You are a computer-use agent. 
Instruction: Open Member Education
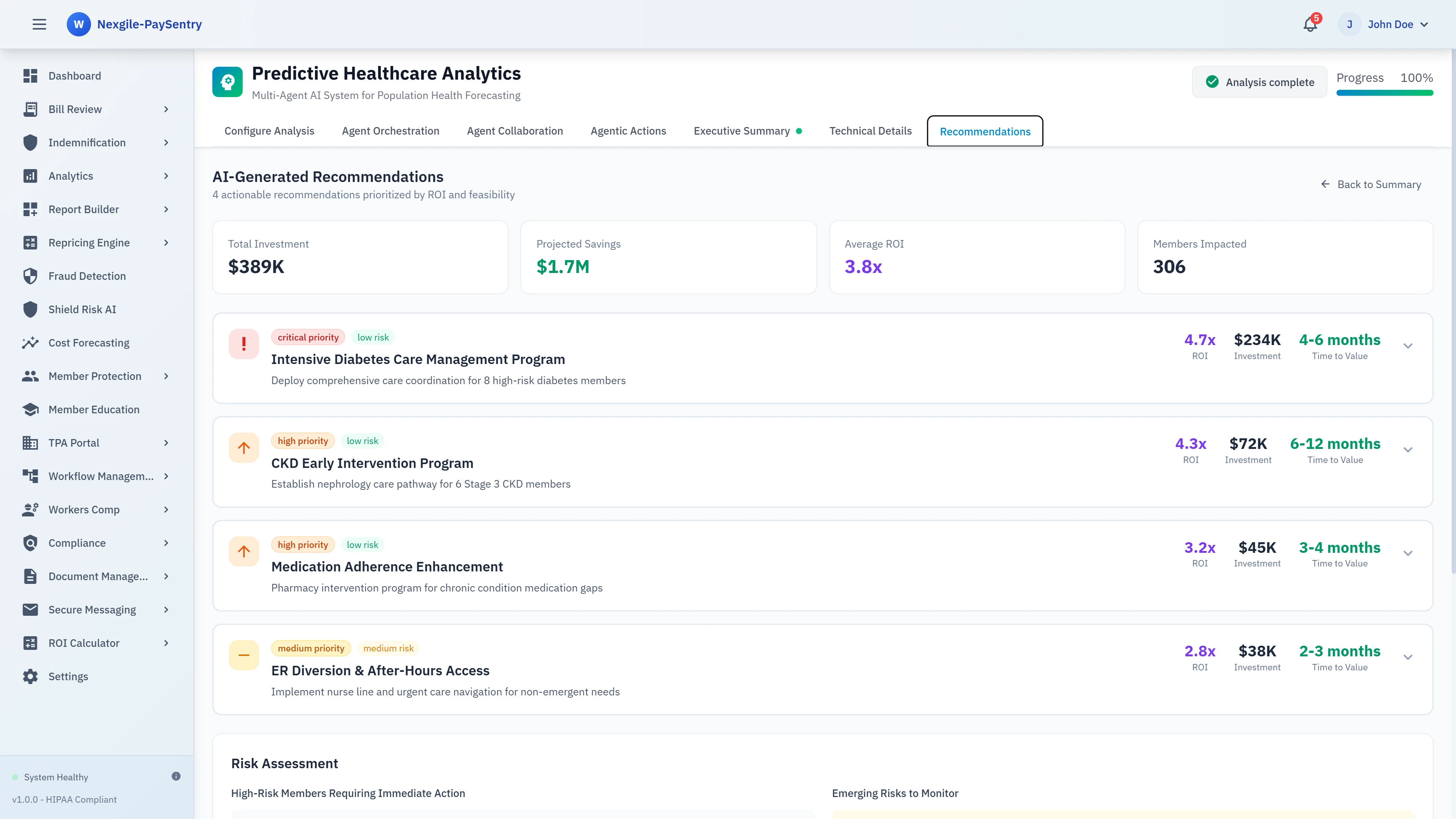click(x=93, y=409)
